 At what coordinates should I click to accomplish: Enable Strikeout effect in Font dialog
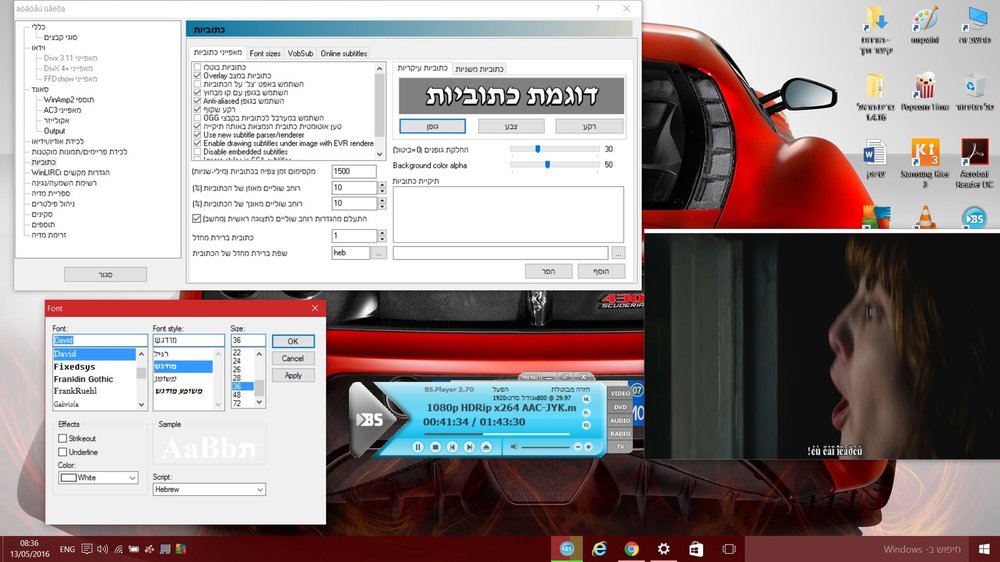pyautogui.click(x=62, y=438)
